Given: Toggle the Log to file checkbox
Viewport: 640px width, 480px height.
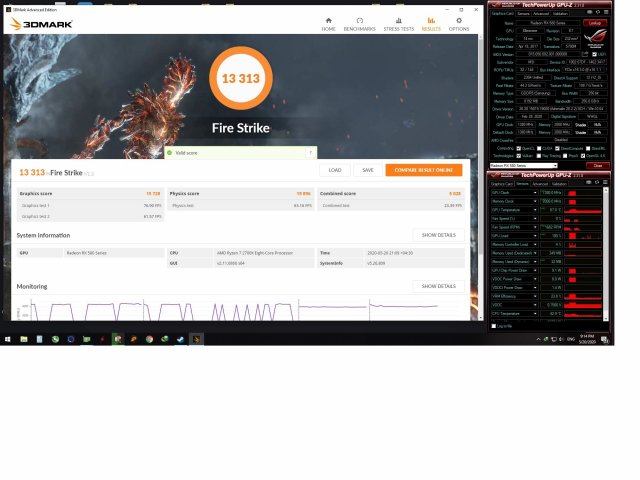Looking at the screenshot, I should [493, 325].
